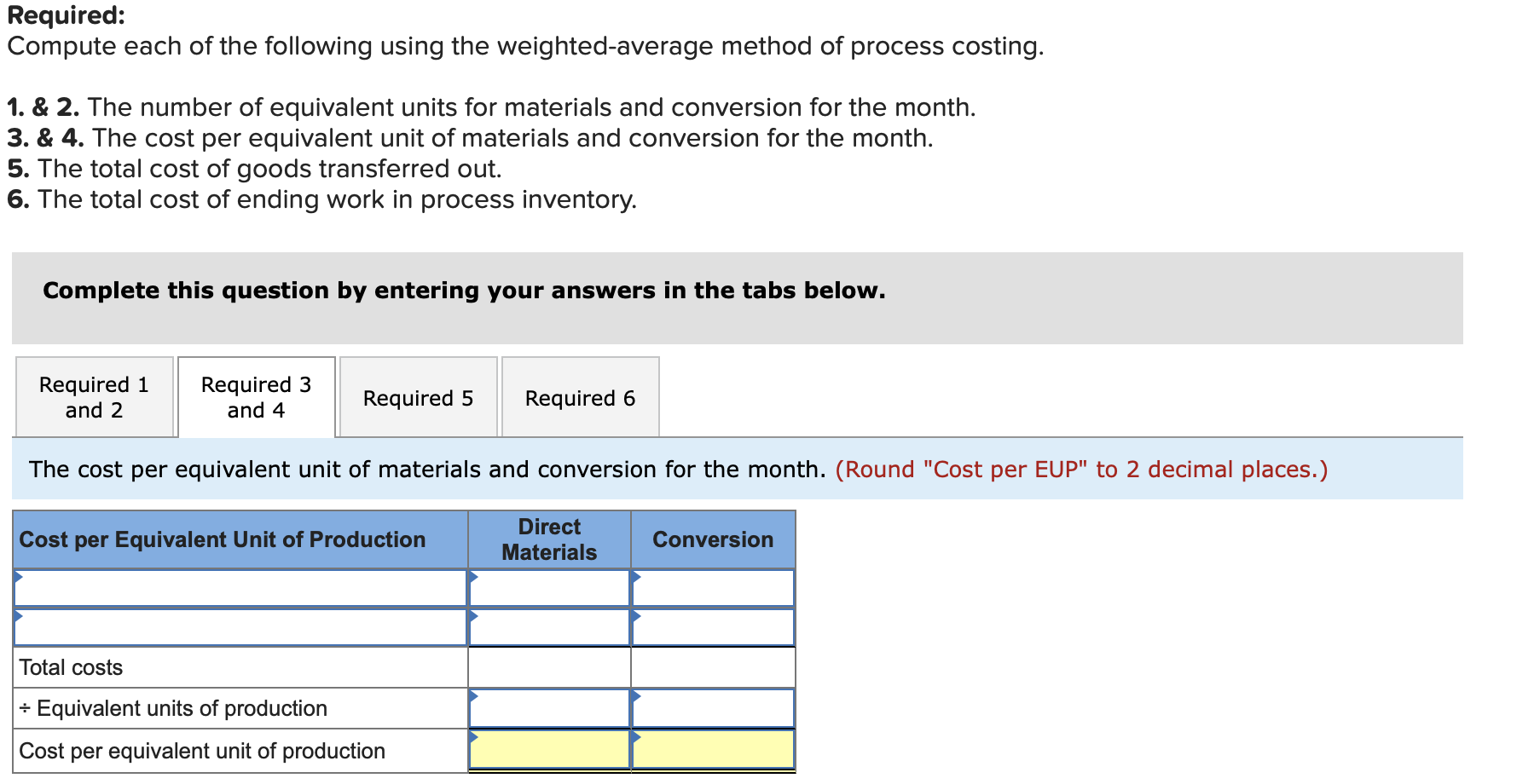Open the Equivalent units Direct Materials dropdown marker
Screen dimensions: 1540x784
click(474, 697)
